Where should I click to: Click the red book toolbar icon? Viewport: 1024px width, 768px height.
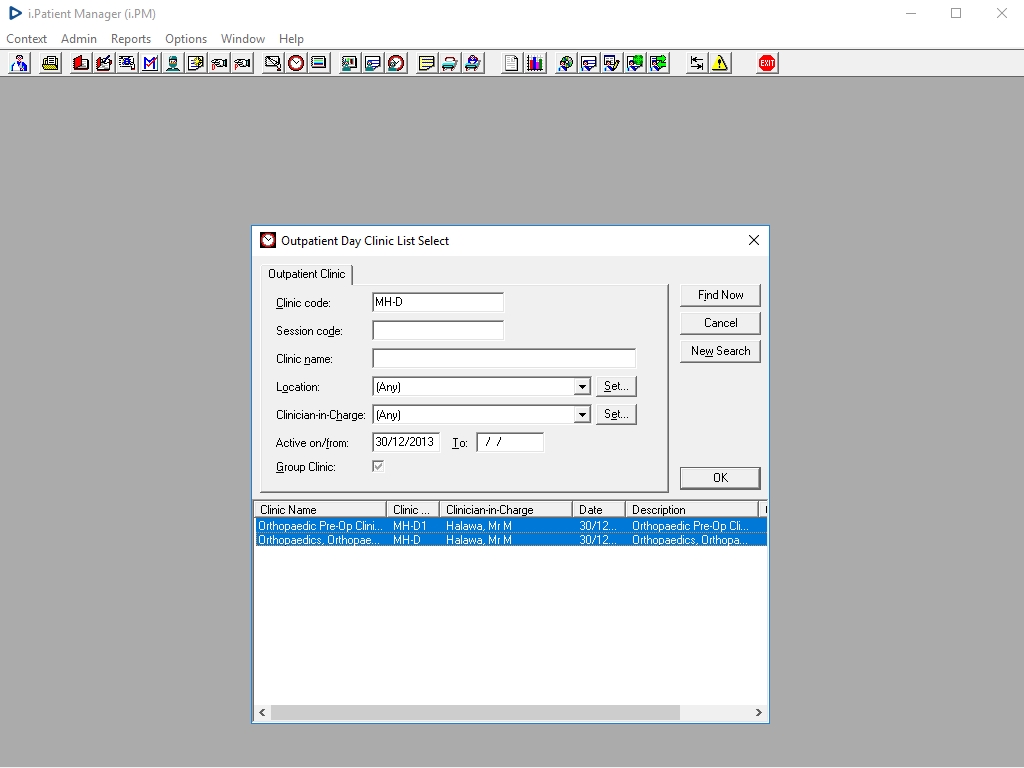click(x=81, y=63)
